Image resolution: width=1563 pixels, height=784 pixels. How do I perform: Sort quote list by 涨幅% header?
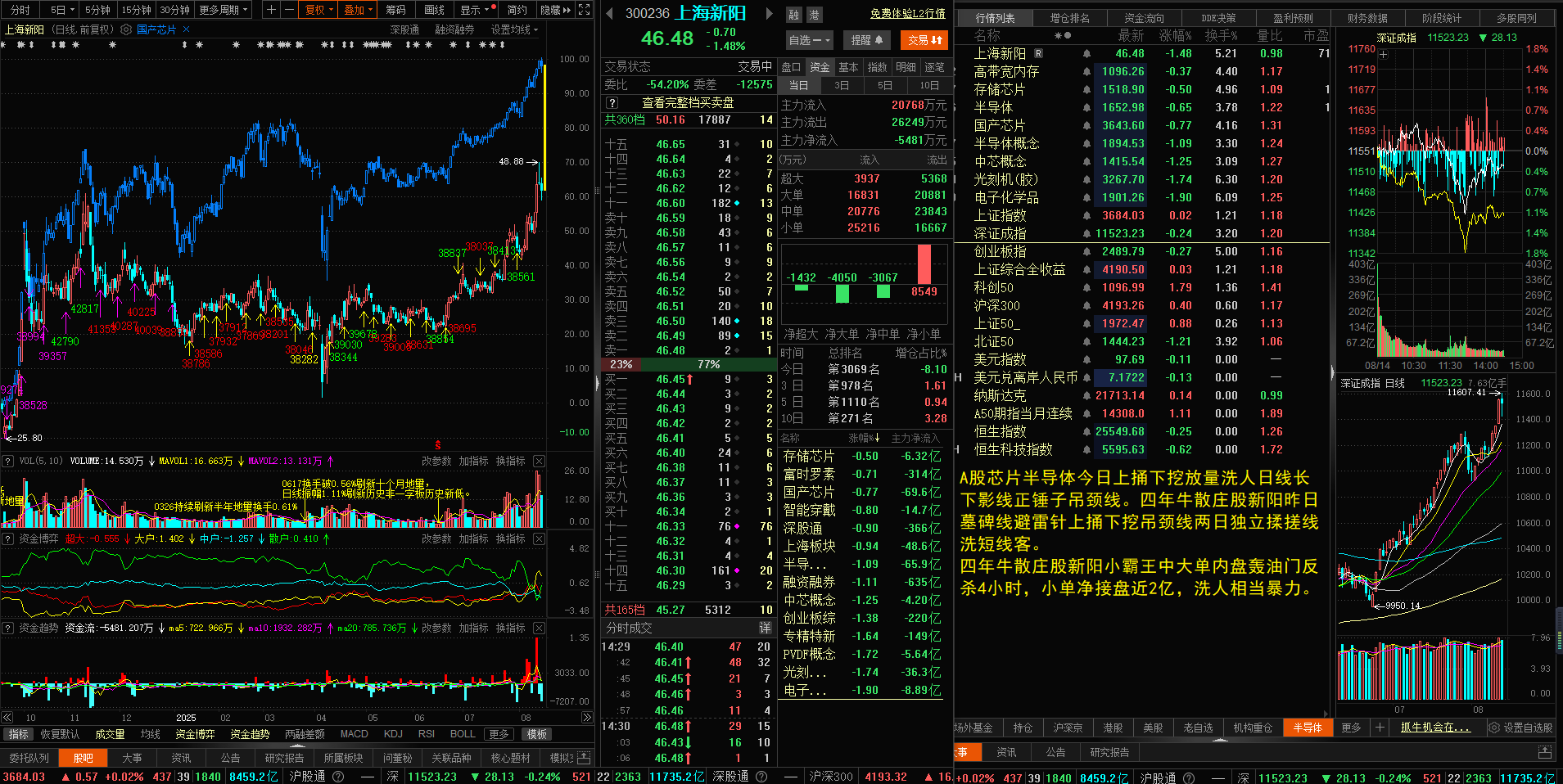coord(1176,36)
